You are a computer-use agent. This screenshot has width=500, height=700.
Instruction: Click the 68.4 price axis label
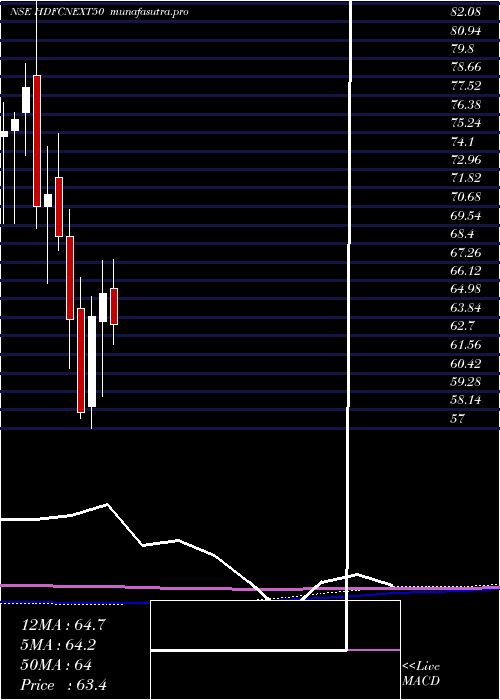click(462, 234)
